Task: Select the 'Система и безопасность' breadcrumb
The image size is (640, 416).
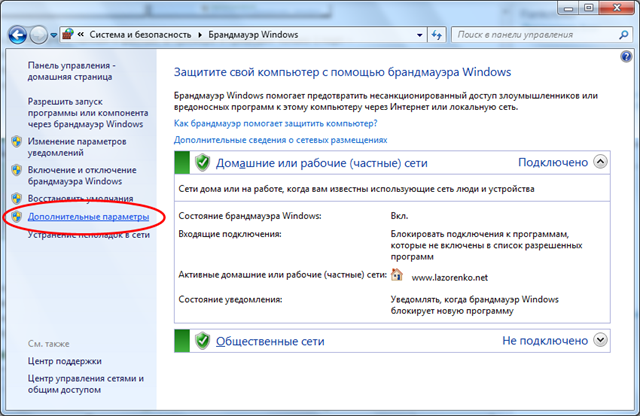Action: click(x=140, y=35)
